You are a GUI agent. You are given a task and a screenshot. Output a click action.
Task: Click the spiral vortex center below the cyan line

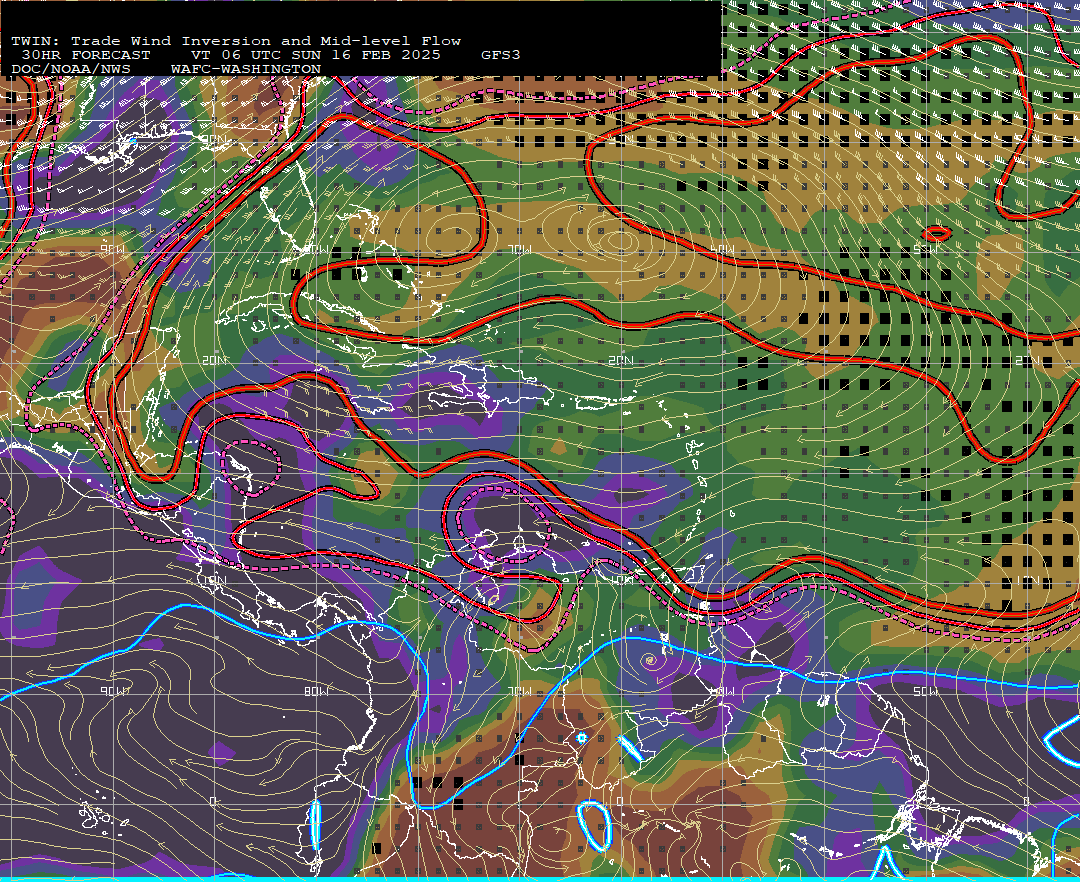650,661
